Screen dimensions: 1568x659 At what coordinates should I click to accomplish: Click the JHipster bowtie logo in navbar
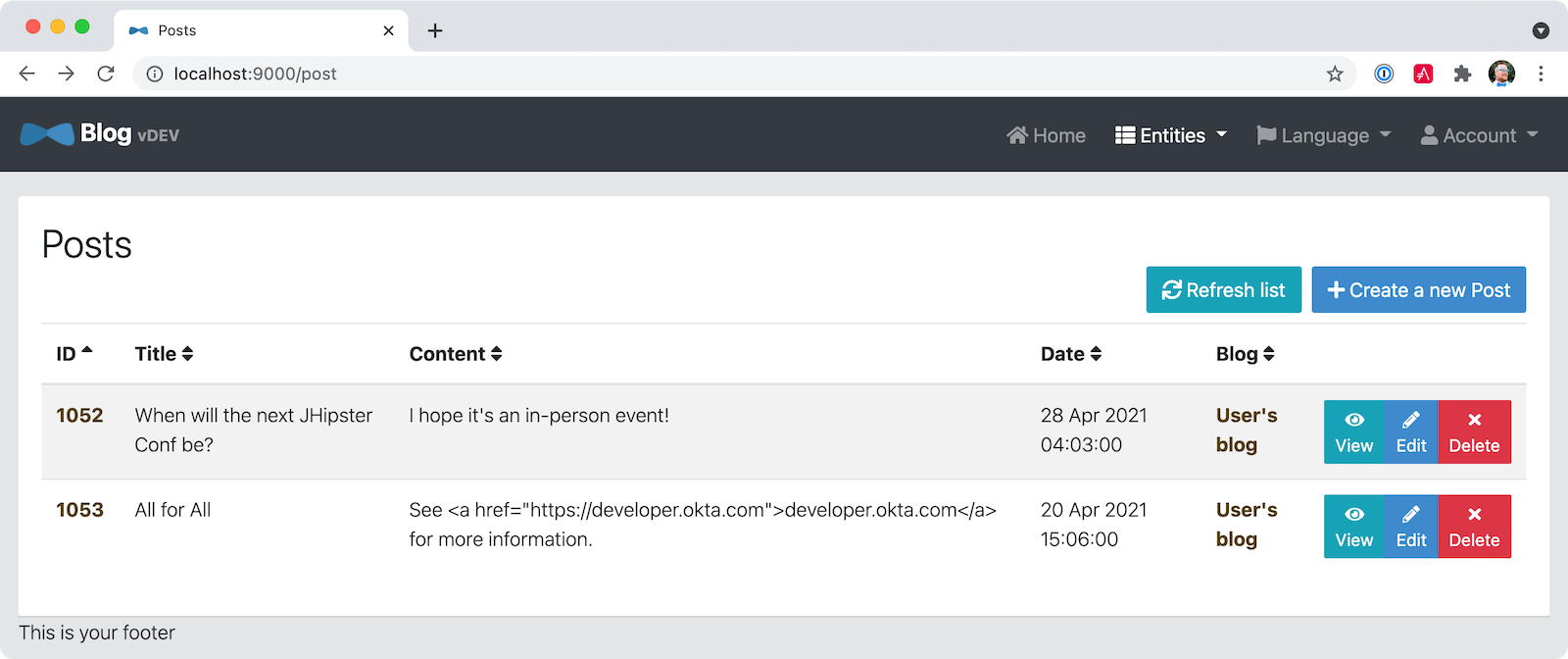click(47, 134)
